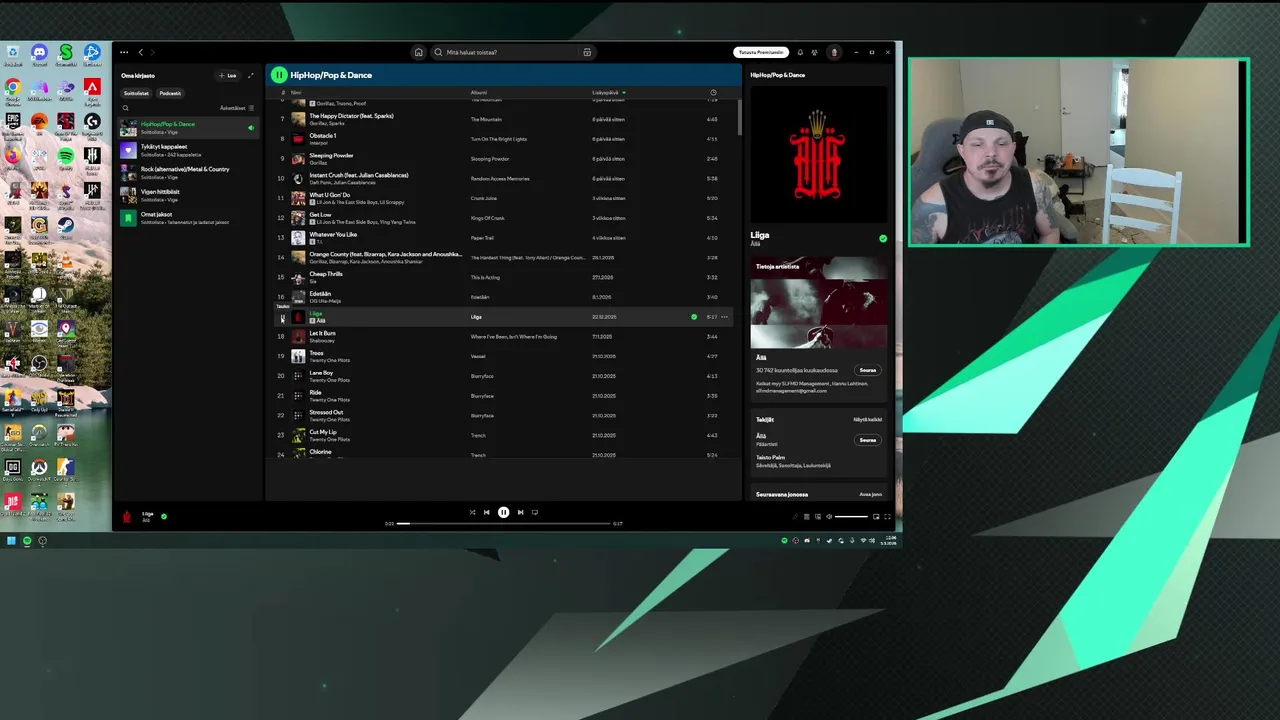Click the 'Cut My Lip' album thumbnail
Screen dimensions: 1280x720
pyautogui.click(x=298, y=435)
